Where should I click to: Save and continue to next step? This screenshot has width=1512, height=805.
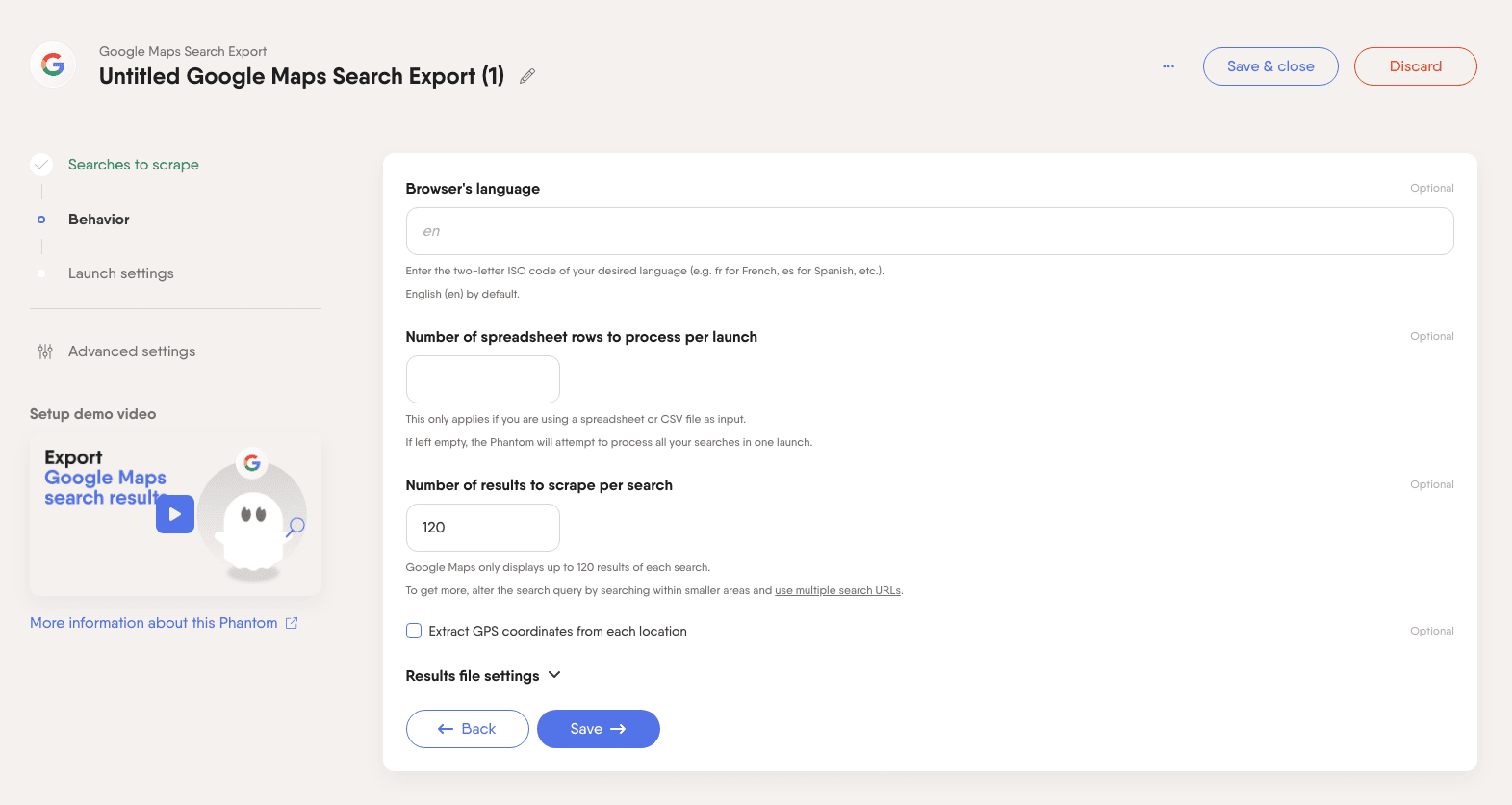[599, 729]
